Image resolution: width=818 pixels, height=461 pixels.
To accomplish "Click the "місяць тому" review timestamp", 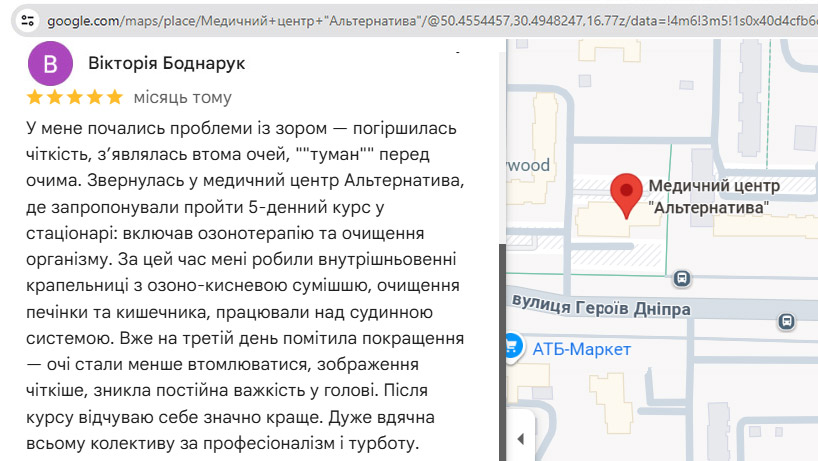I will tap(182, 97).
